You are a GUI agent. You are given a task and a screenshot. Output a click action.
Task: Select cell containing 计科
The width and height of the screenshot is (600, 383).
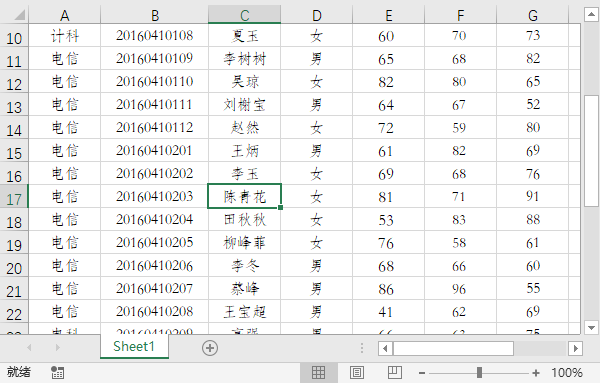(65, 36)
